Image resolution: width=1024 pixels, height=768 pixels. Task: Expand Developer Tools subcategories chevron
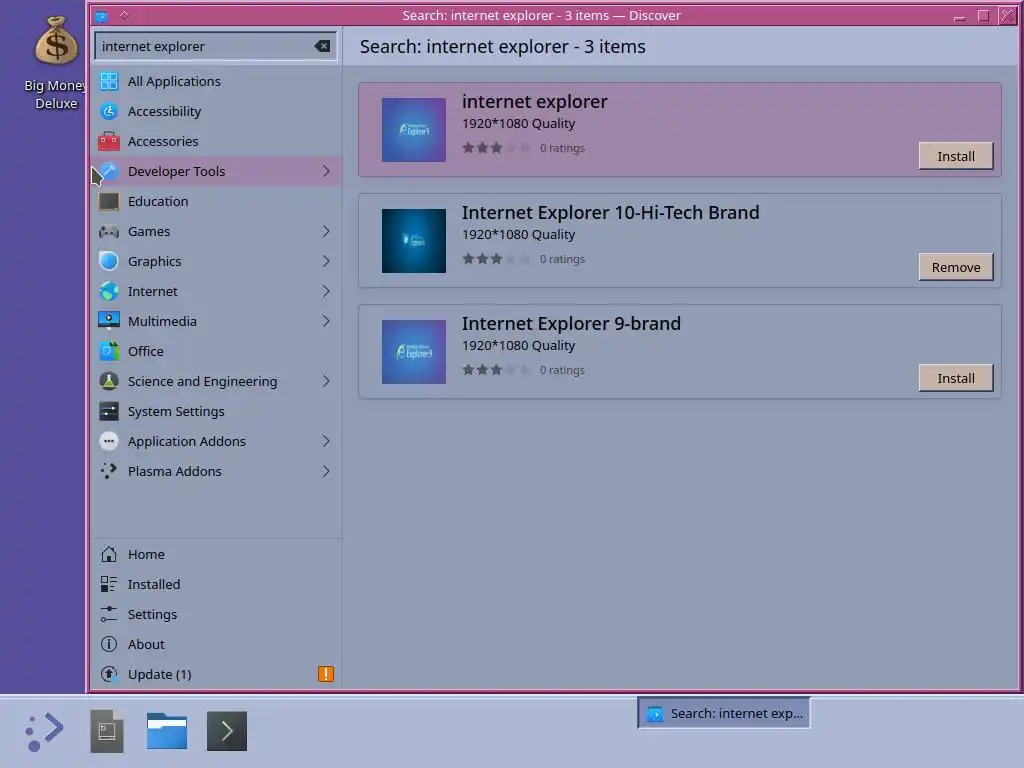(326, 171)
